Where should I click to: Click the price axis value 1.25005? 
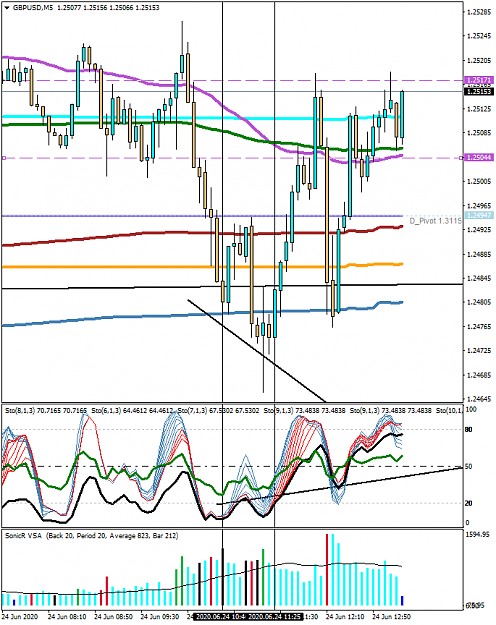[x=479, y=181]
